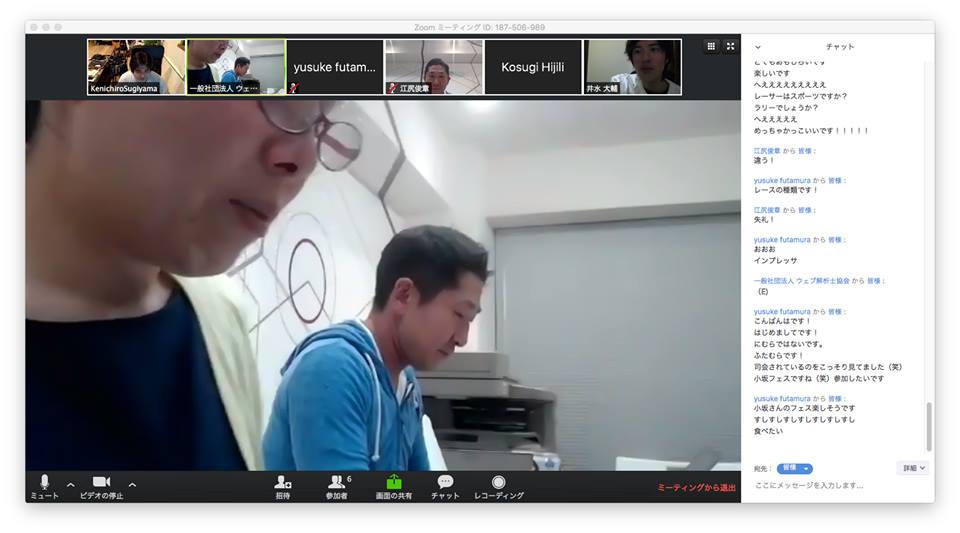Screen dimensions: 960x533
Task: Click the chat panel title チャット
Action: [839, 47]
